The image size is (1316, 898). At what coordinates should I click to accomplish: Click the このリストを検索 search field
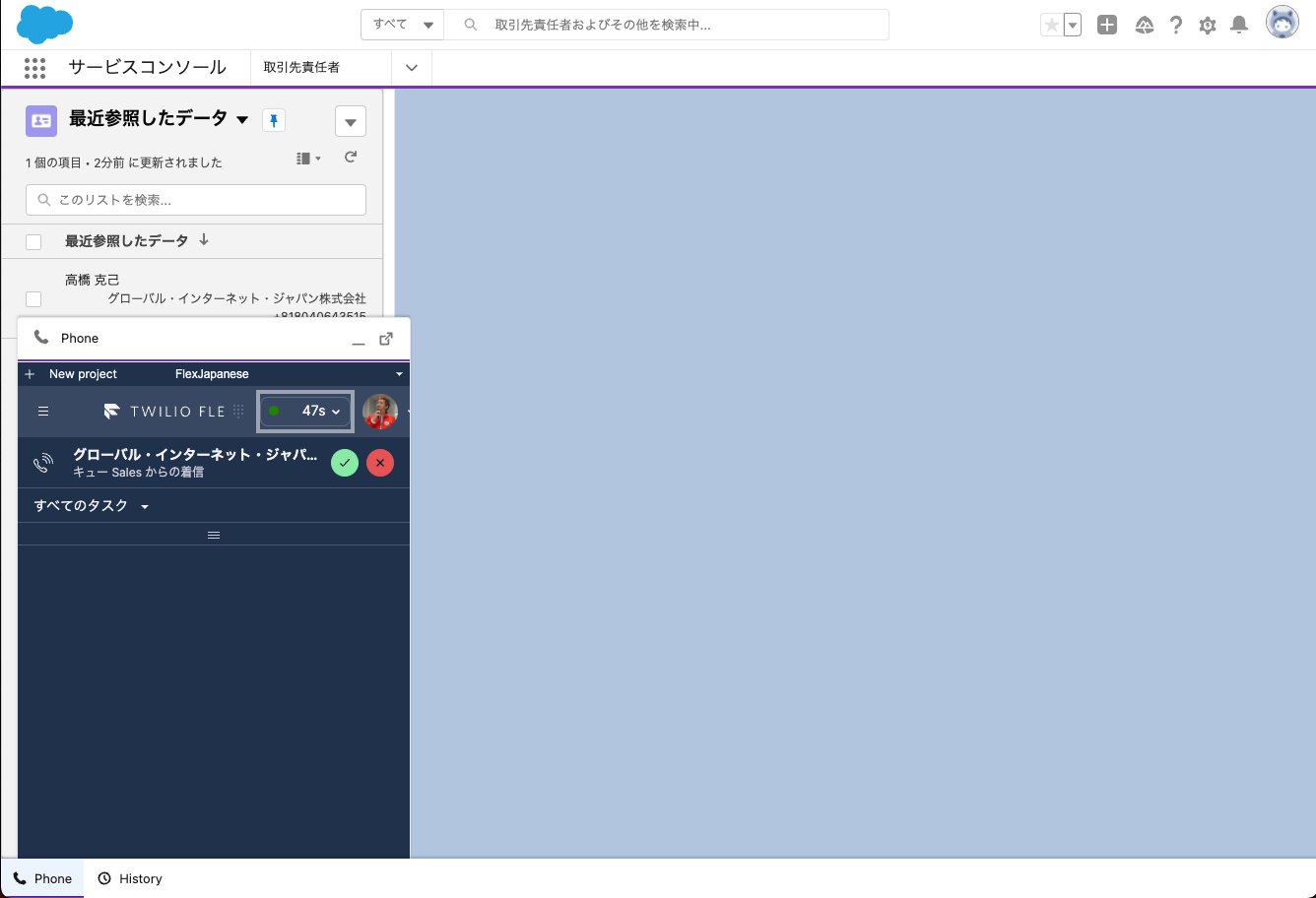point(195,199)
